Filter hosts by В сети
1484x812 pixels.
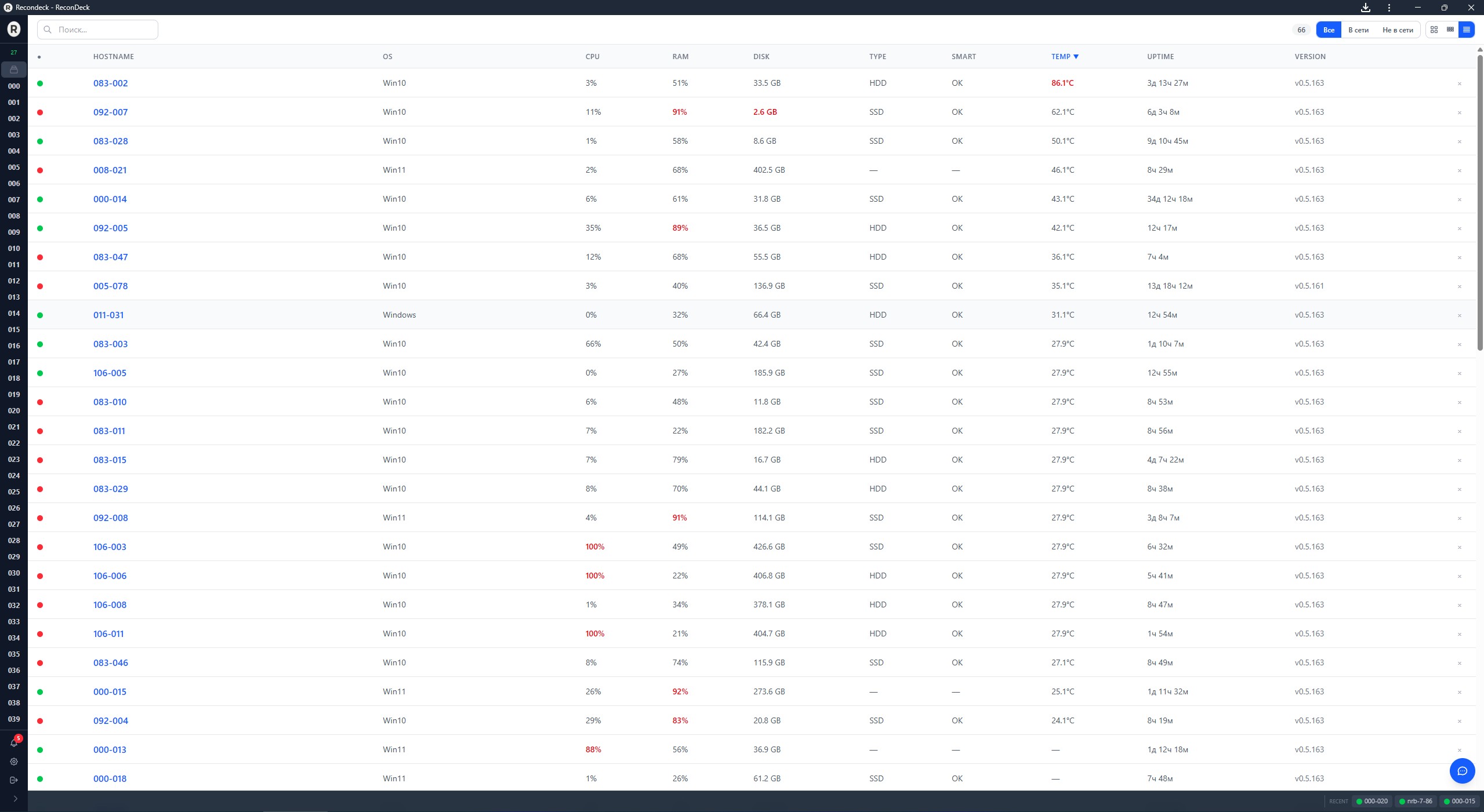(x=1358, y=29)
